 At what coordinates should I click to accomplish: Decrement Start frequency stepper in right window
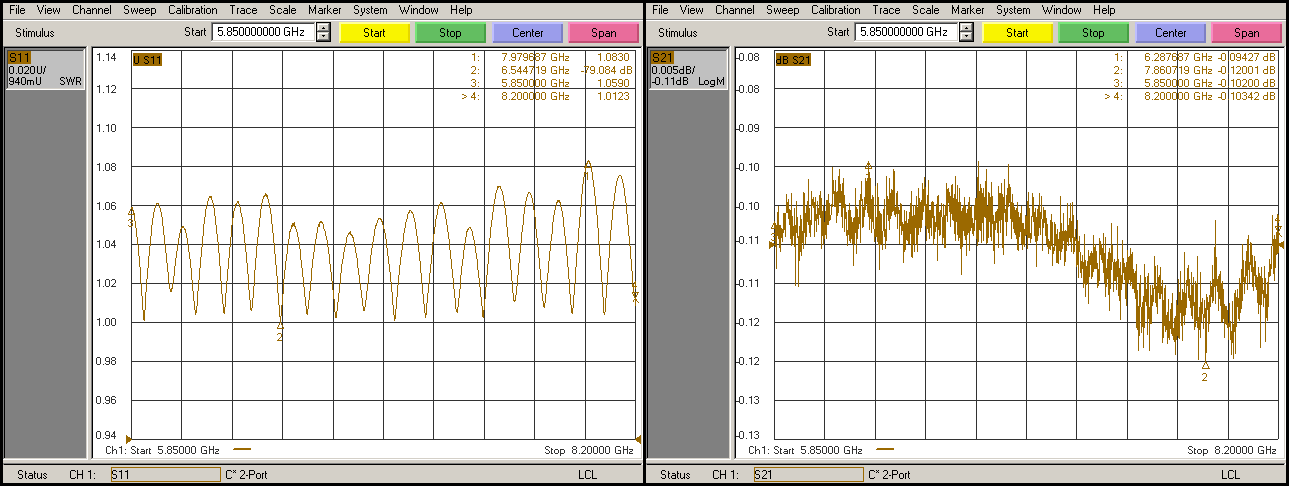tap(966, 37)
